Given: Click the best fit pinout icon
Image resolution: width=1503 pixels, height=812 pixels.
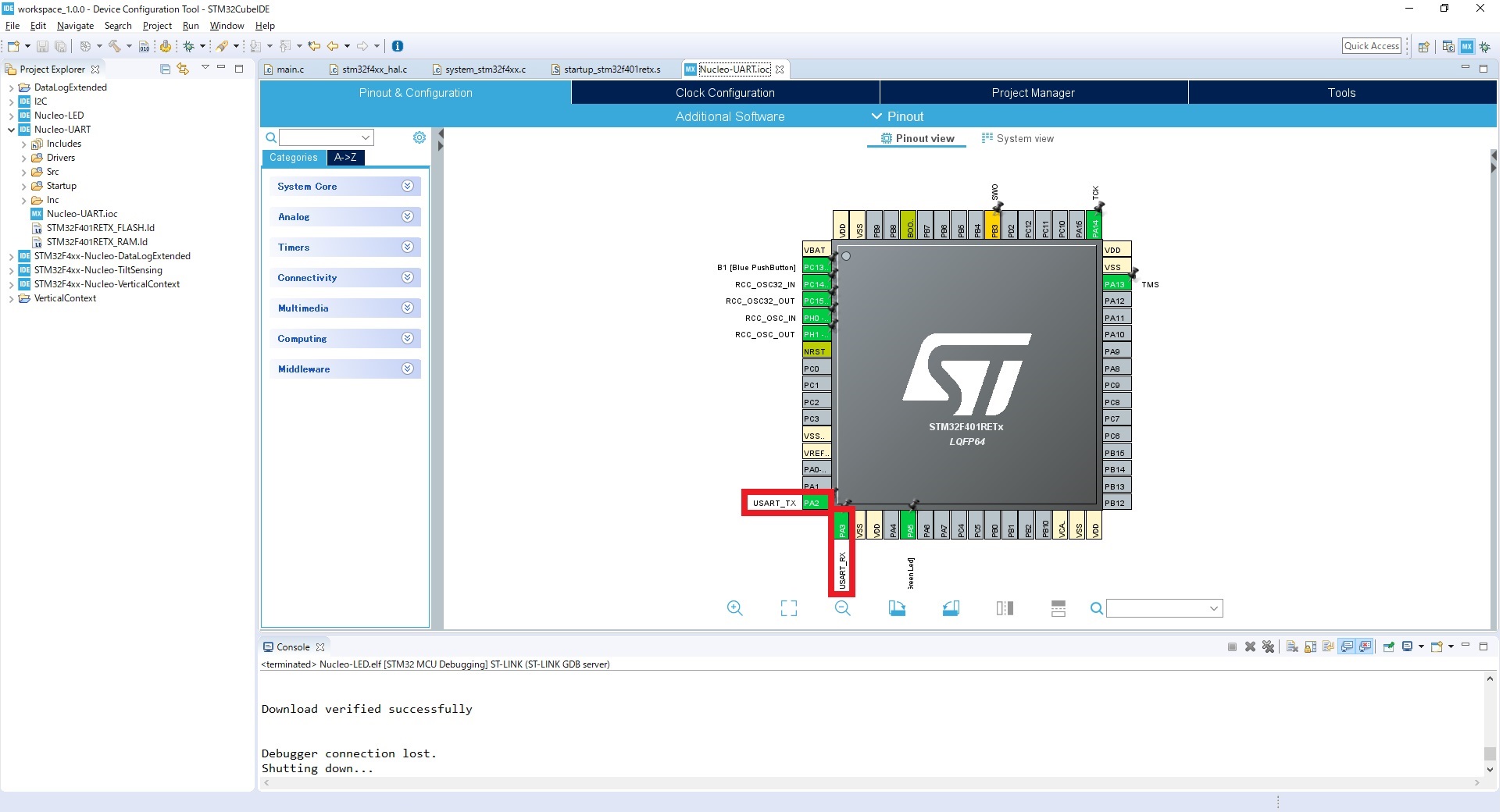Looking at the screenshot, I should coord(788,608).
